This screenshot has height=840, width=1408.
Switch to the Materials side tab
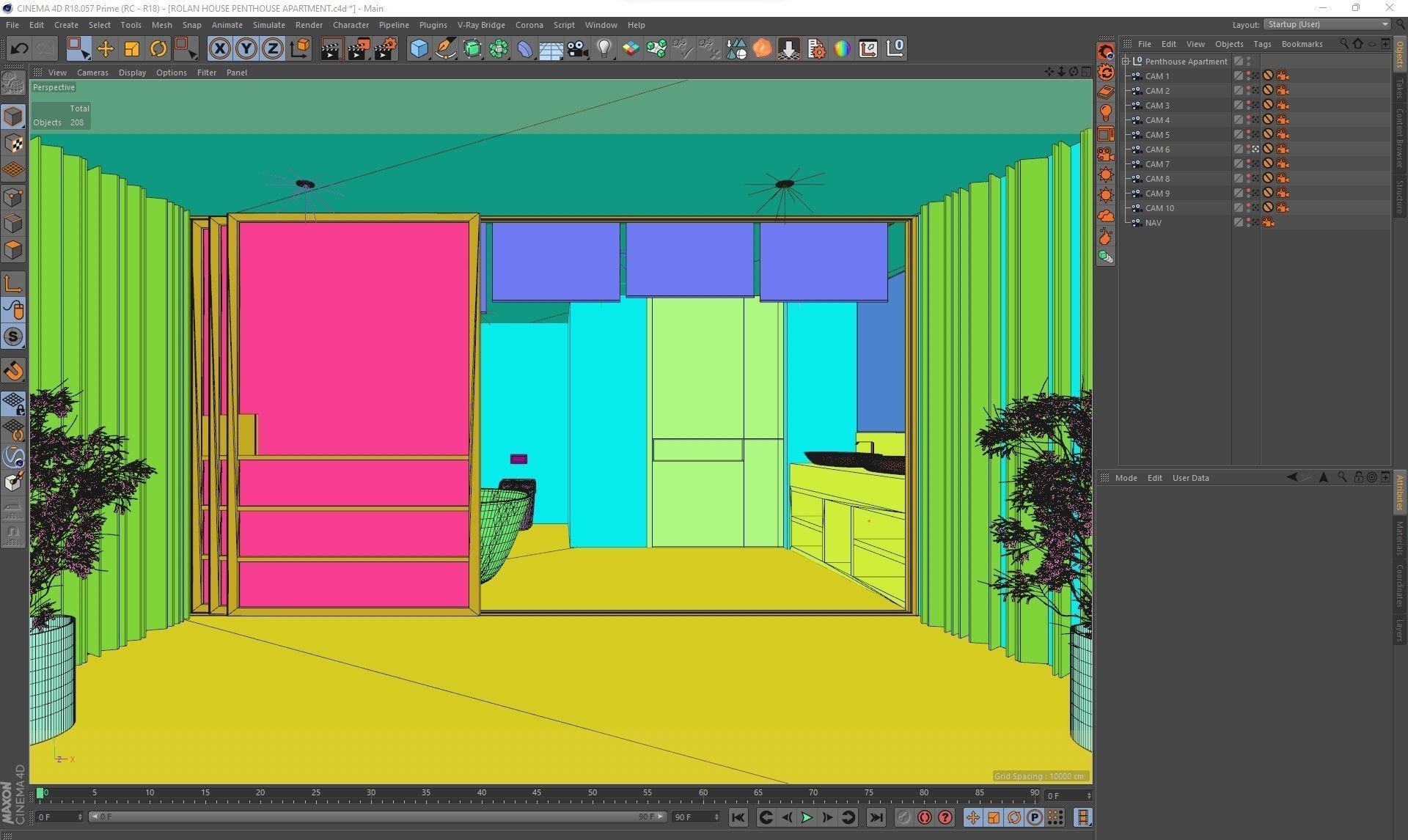1400,539
